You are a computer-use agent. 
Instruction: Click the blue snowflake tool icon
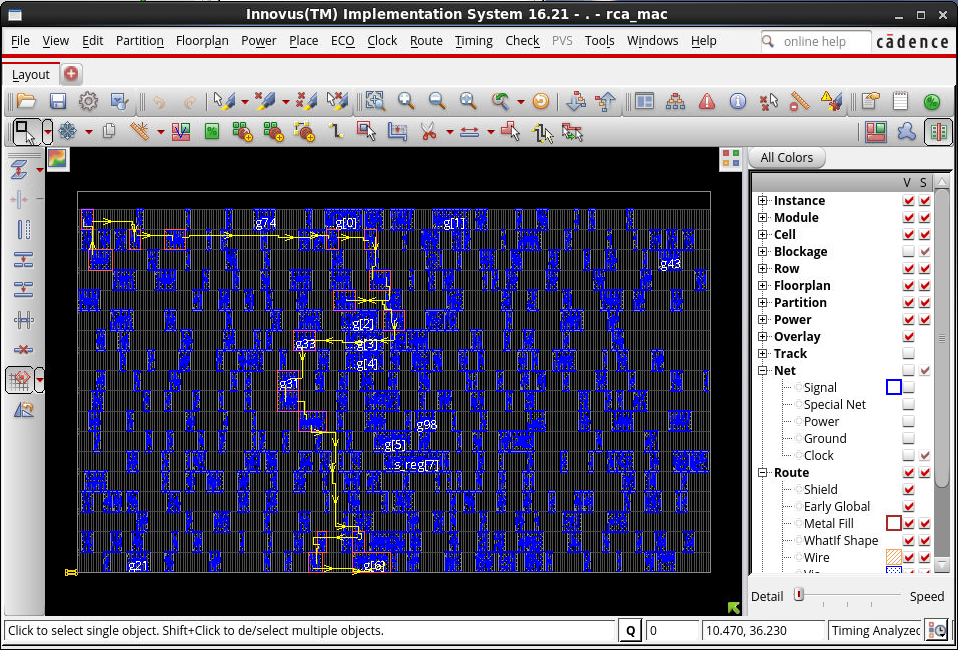[67, 131]
